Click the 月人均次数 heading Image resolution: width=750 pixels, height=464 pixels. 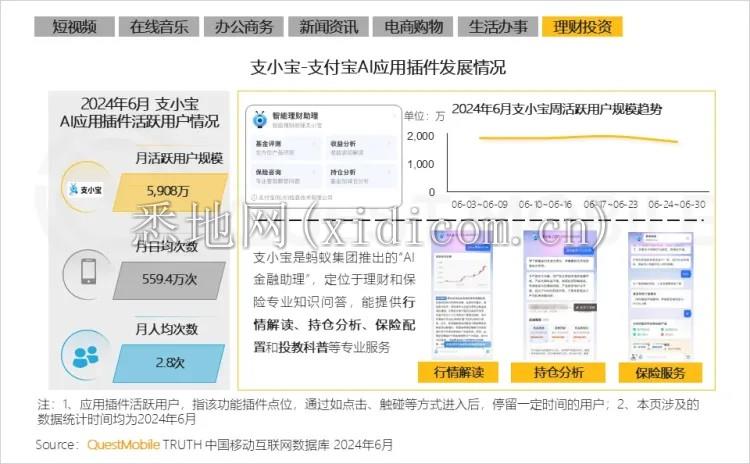coord(166,329)
